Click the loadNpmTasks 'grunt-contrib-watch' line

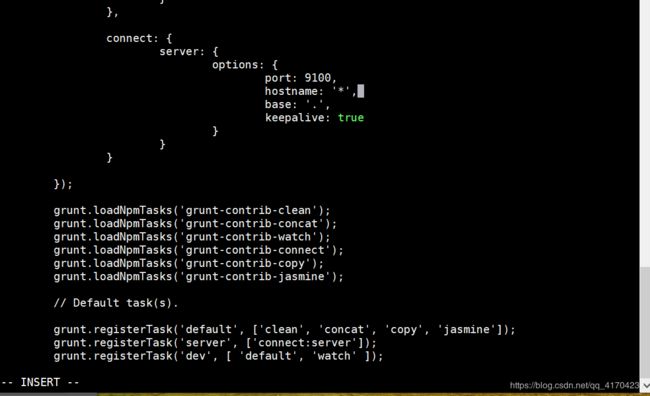click(x=192, y=237)
